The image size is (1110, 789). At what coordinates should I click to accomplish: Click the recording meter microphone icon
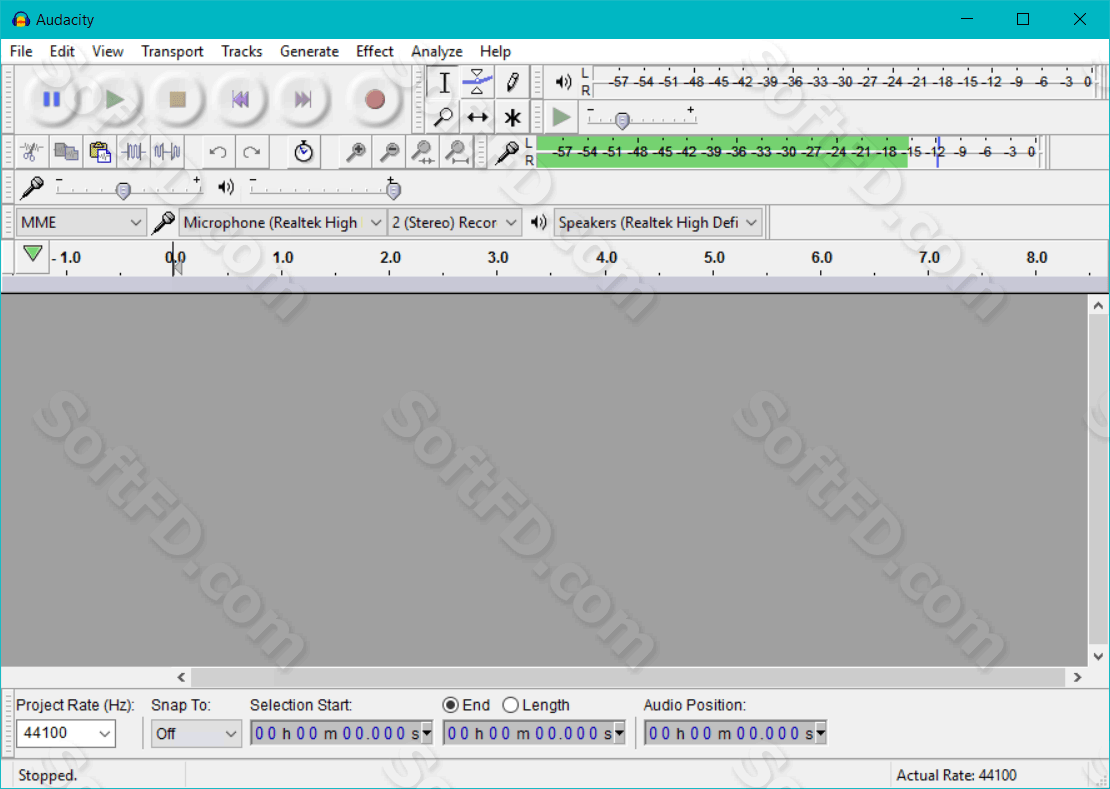click(x=506, y=152)
